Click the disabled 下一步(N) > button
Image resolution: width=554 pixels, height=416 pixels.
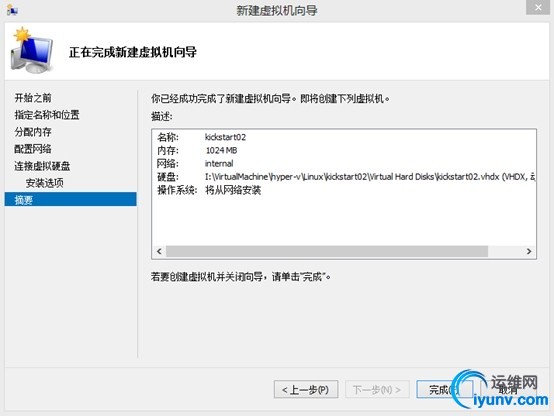point(377,389)
